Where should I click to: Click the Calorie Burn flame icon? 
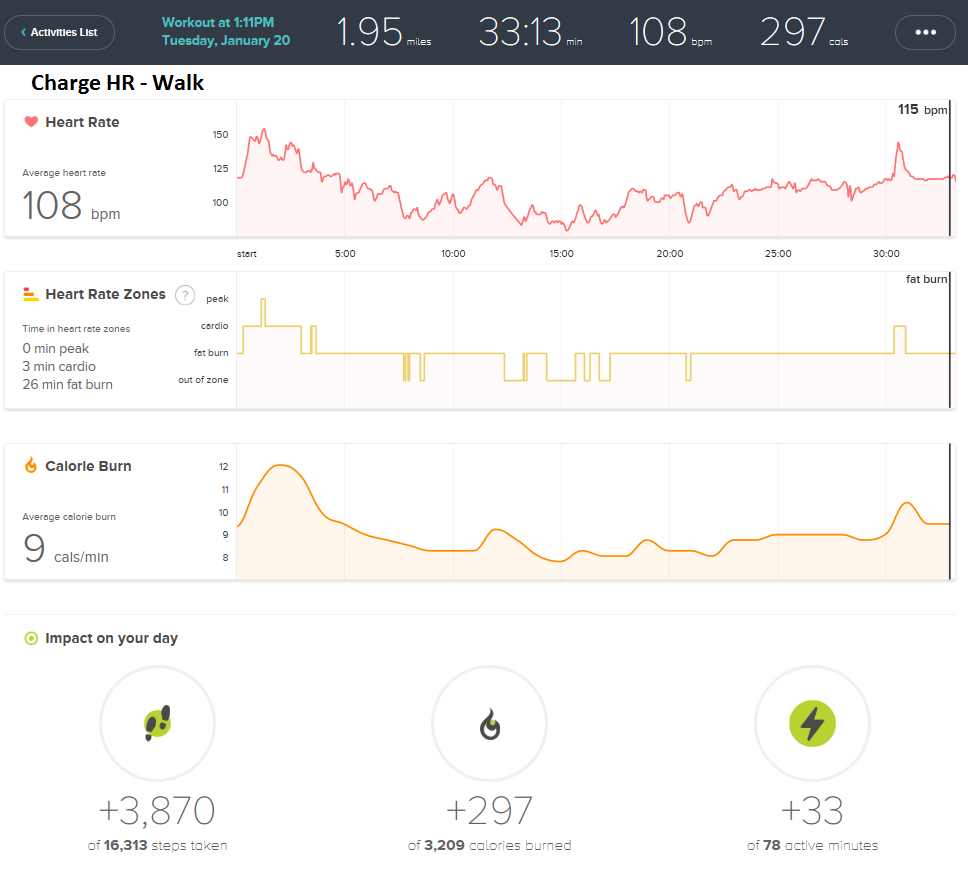[31, 466]
